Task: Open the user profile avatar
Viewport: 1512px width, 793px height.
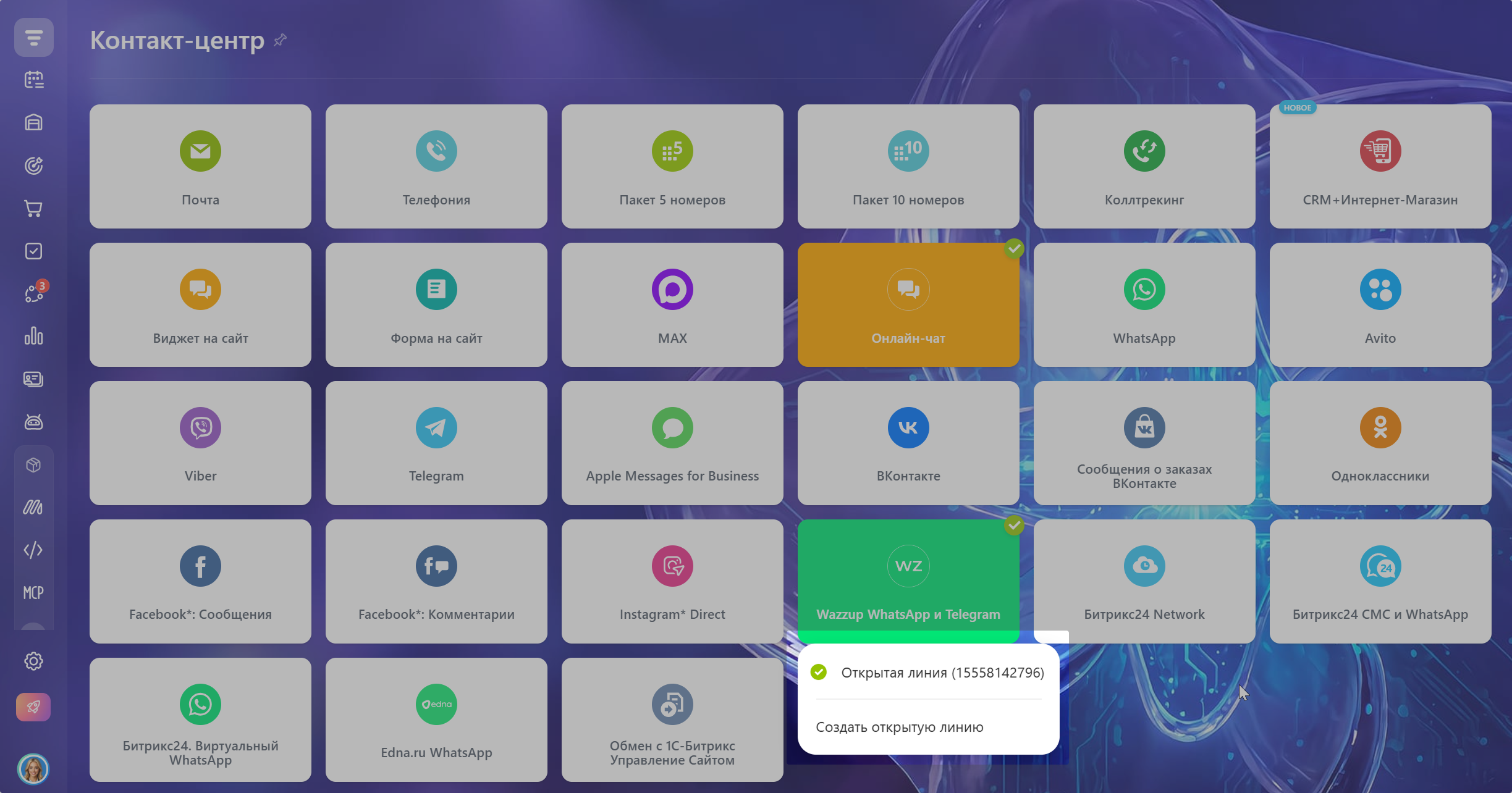Action: click(34, 769)
